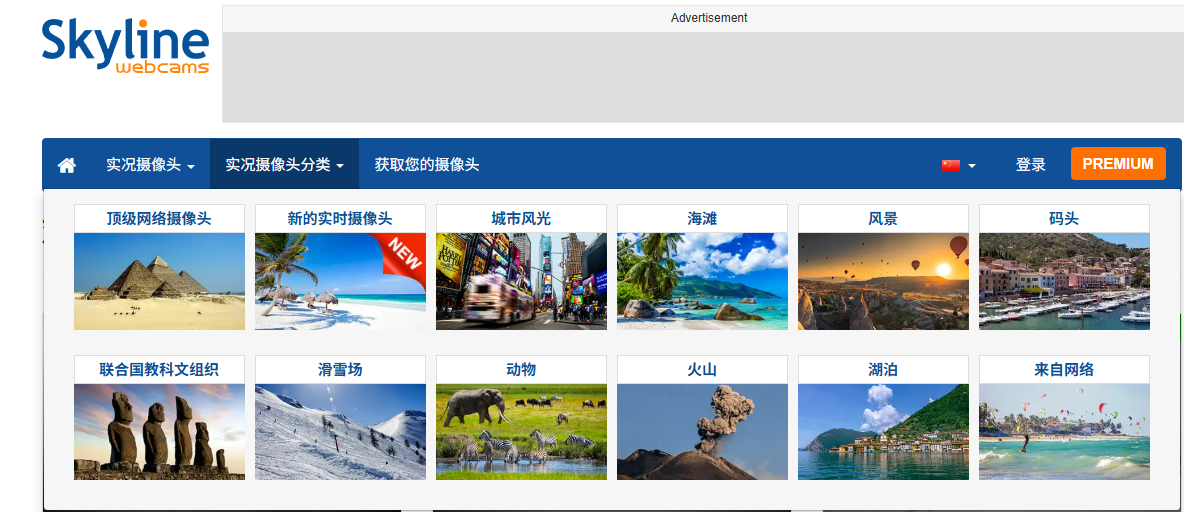The width and height of the screenshot is (1184, 512).
Task: Open the 火山 volcano eruption thumbnail
Action: 702,431
